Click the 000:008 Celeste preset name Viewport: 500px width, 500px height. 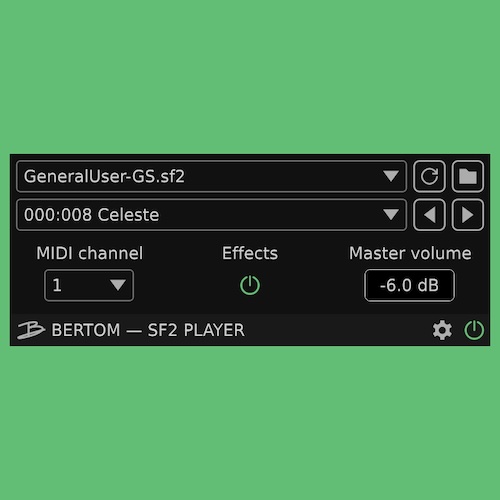[91, 215]
